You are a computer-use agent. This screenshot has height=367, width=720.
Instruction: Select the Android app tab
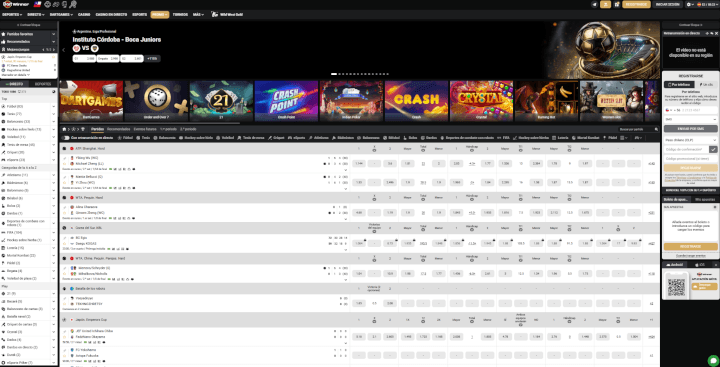(x=675, y=265)
